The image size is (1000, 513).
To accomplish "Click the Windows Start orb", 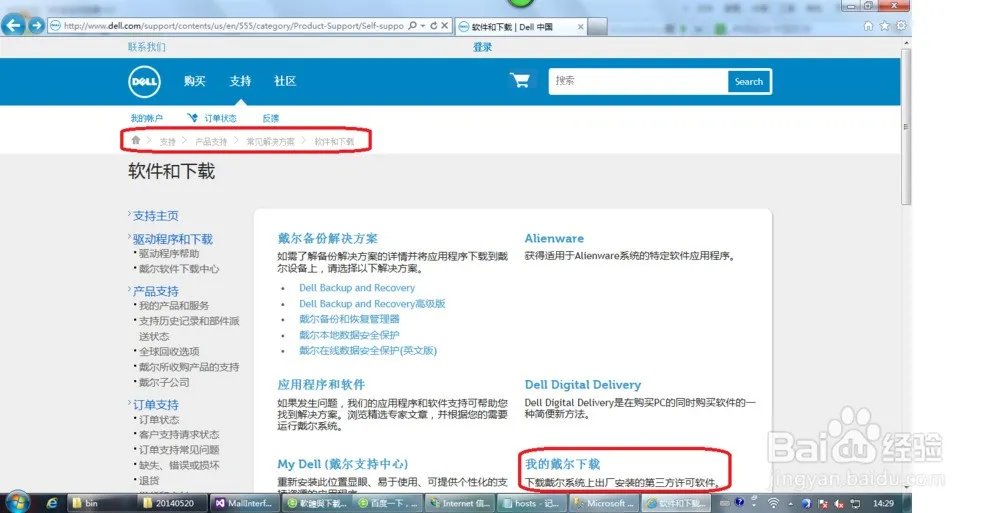I will pyautogui.click(x=17, y=503).
